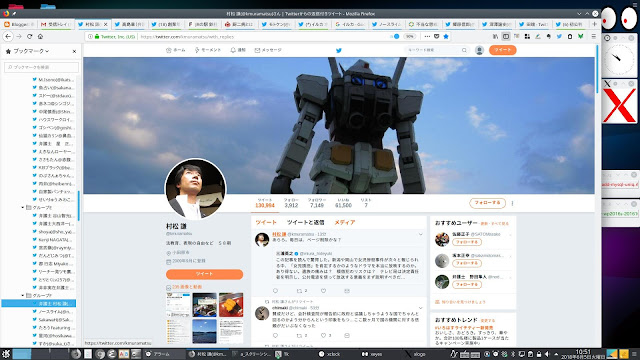The image size is (640, 360).
Task: Like the chimaki retweet with heart icon
Action: coord(323,336)
